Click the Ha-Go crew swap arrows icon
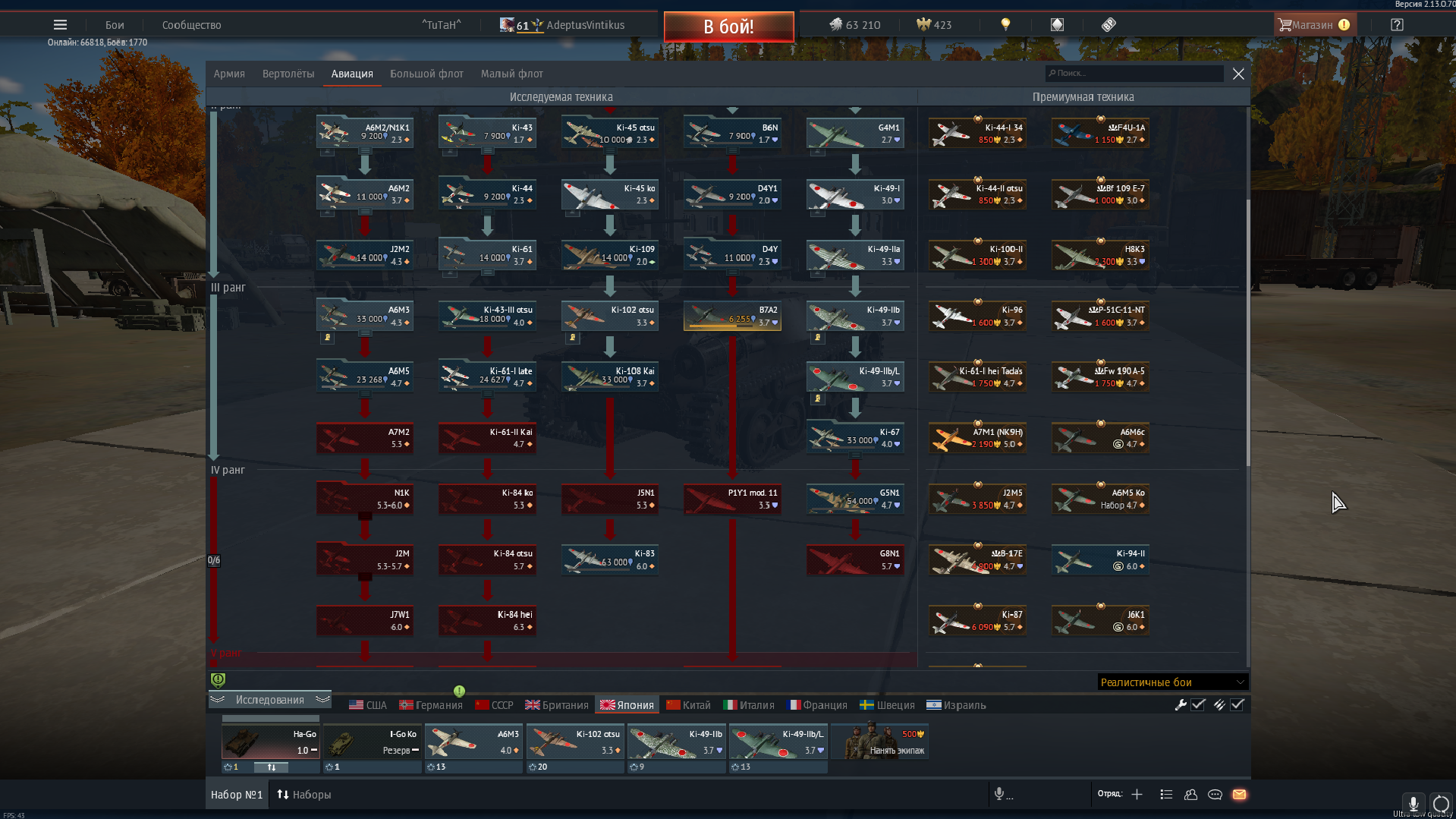 click(271, 767)
